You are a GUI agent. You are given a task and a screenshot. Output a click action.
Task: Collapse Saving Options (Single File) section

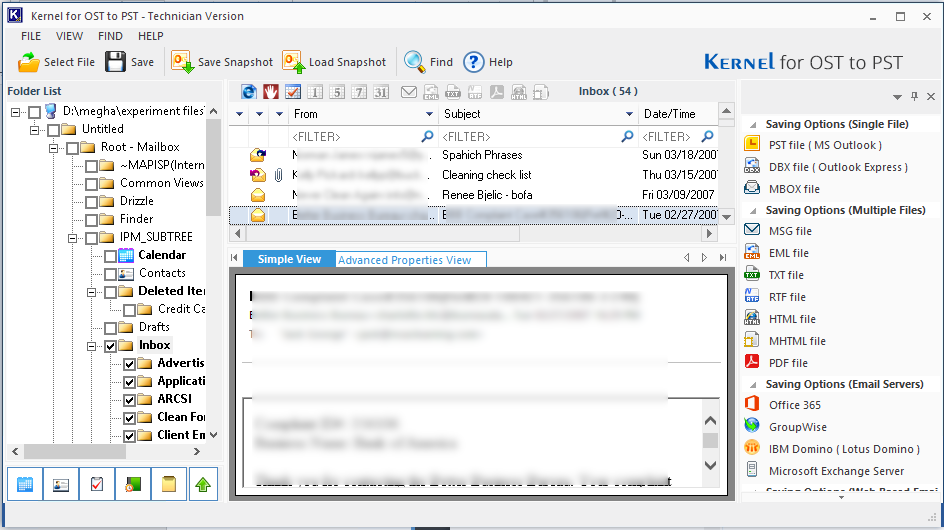coord(753,125)
